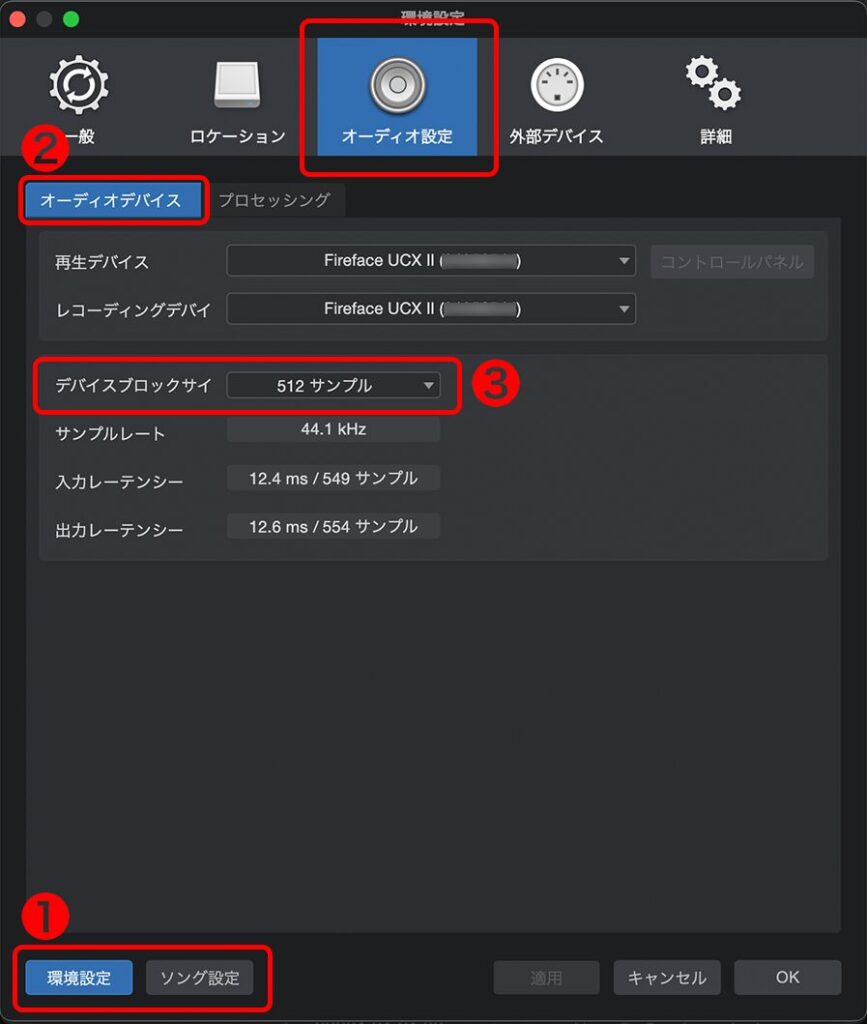The image size is (867, 1024).
Task: Confirm with the OK button
Action: 787,977
